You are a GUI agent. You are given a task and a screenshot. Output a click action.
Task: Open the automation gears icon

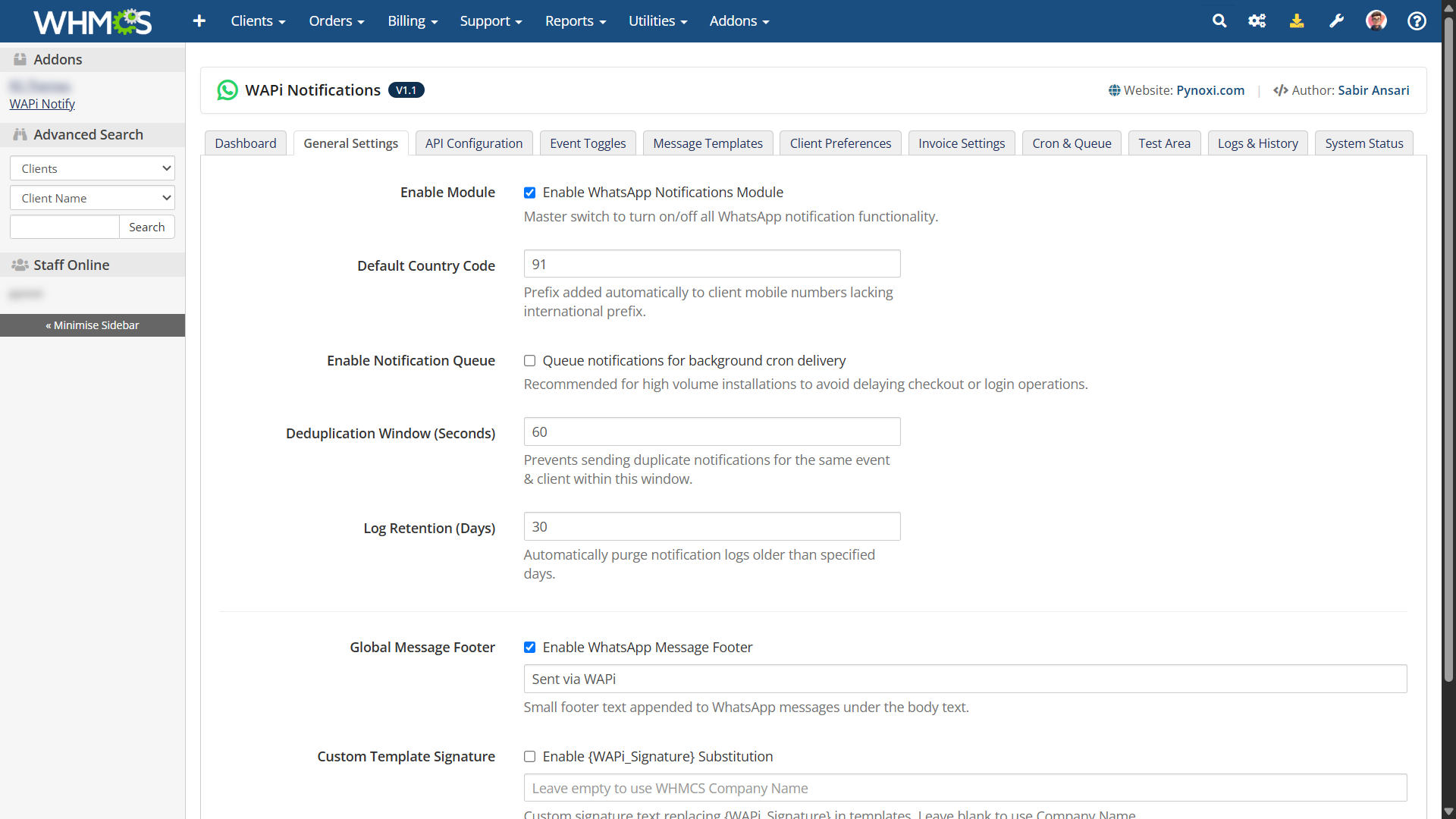(x=1257, y=21)
